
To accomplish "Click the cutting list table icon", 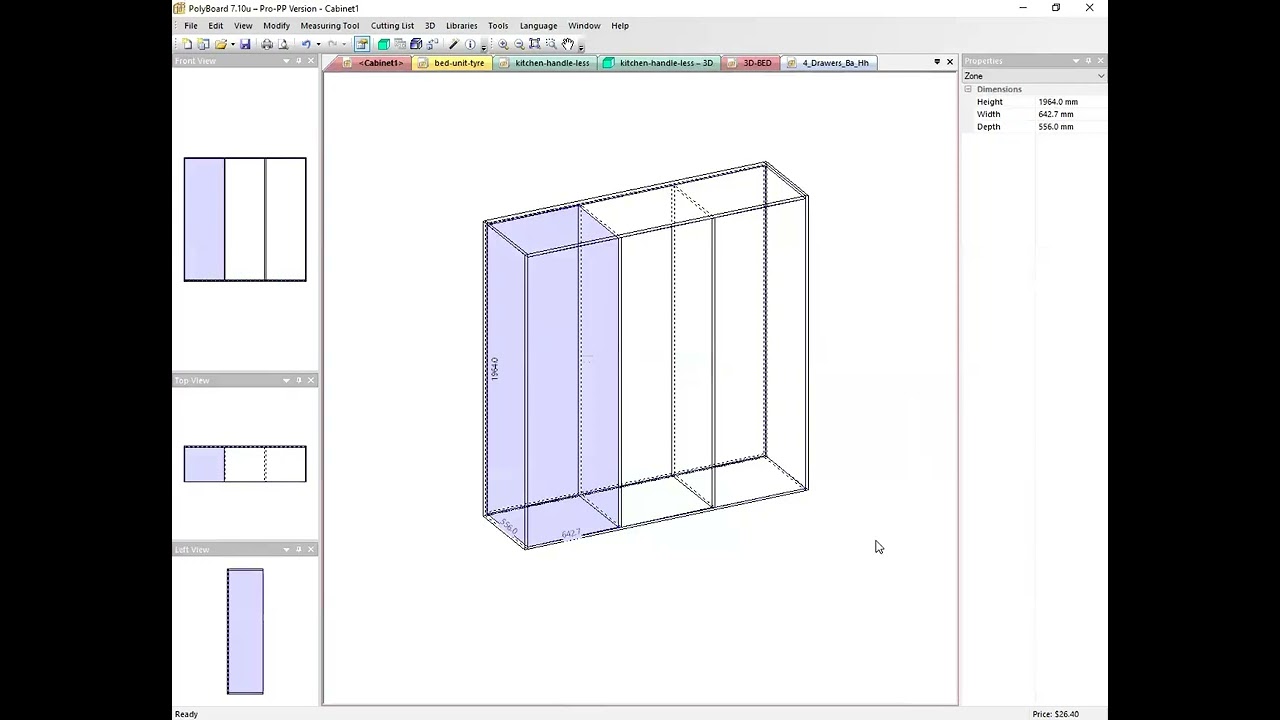I will tap(400, 44).
